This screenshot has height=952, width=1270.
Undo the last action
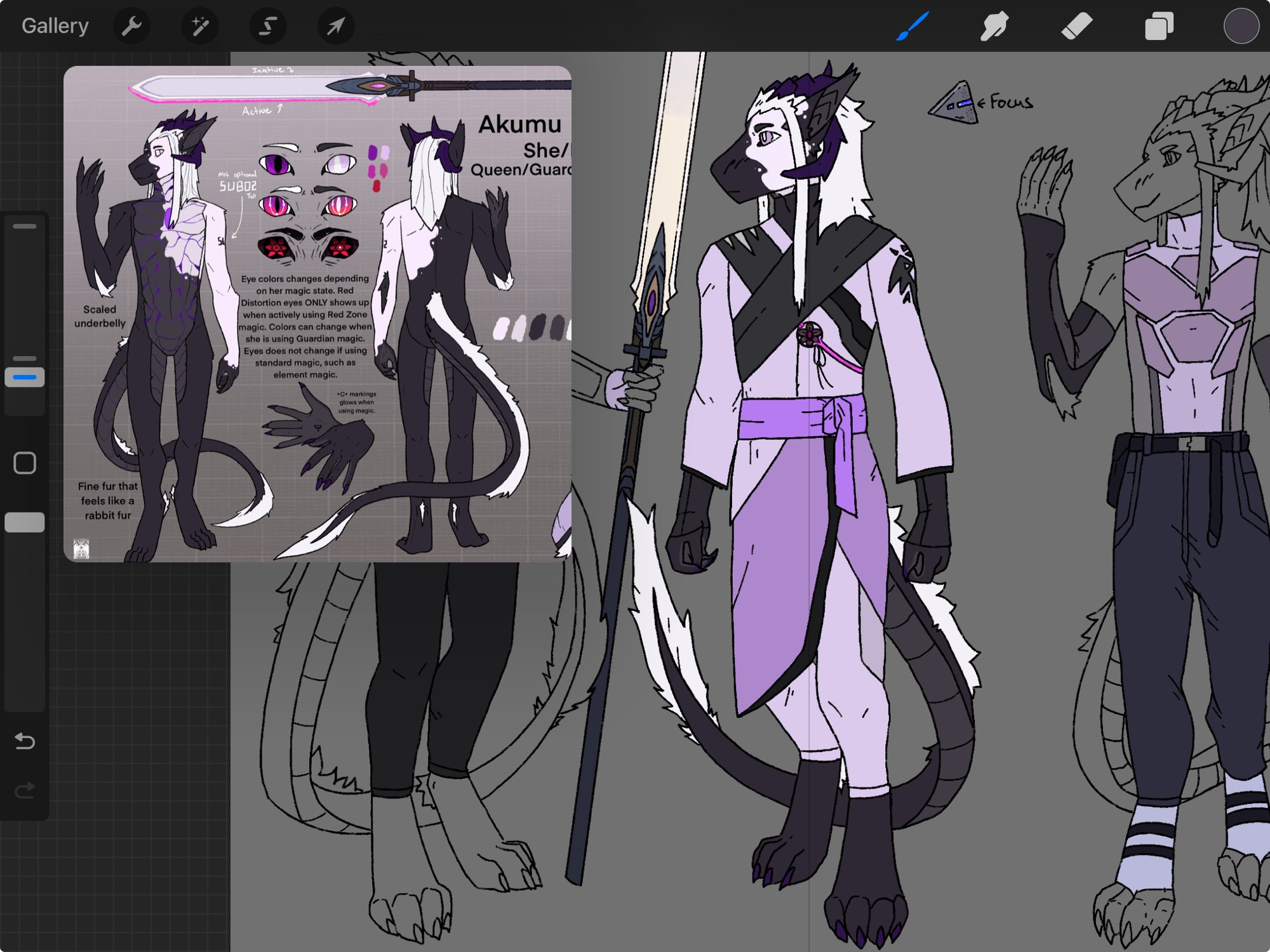(x=25, y=741)
